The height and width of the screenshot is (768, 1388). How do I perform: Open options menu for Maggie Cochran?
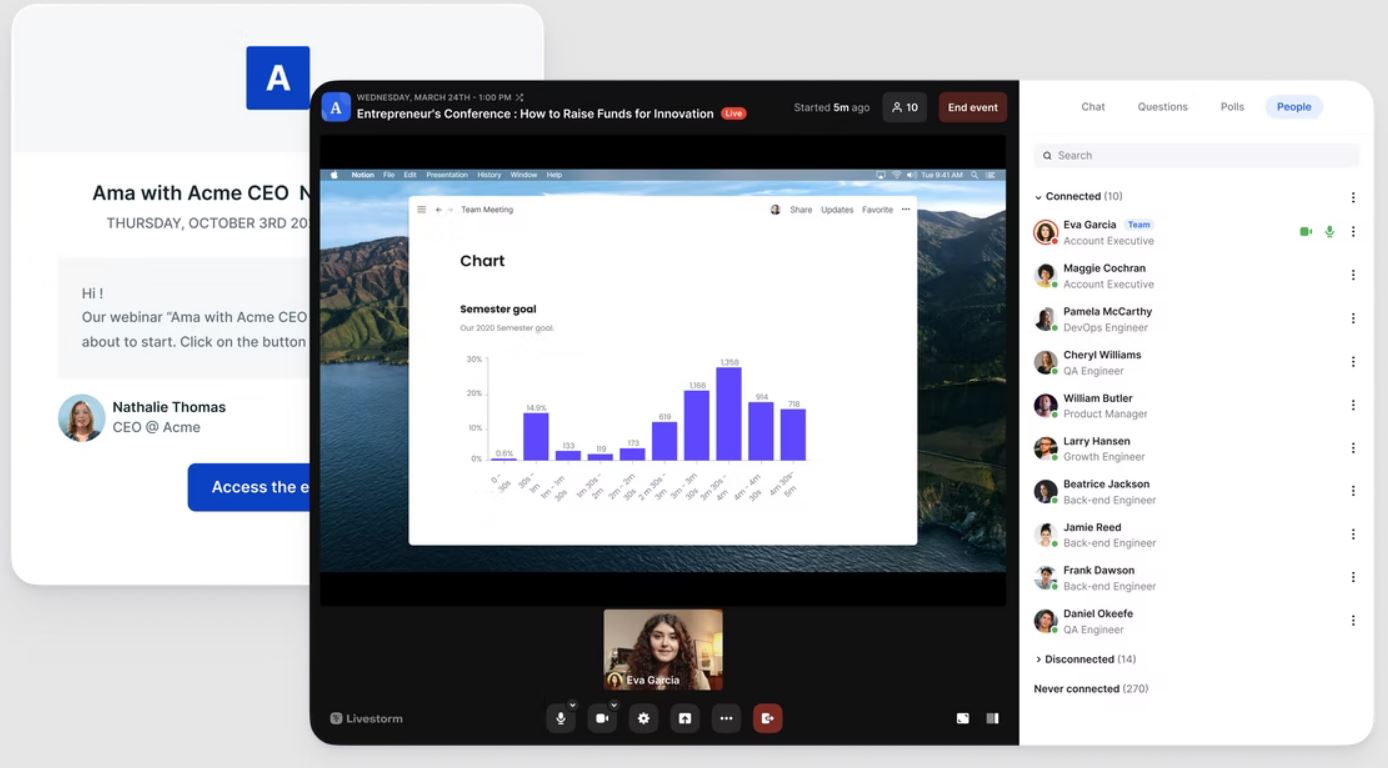pos(1354,274)
